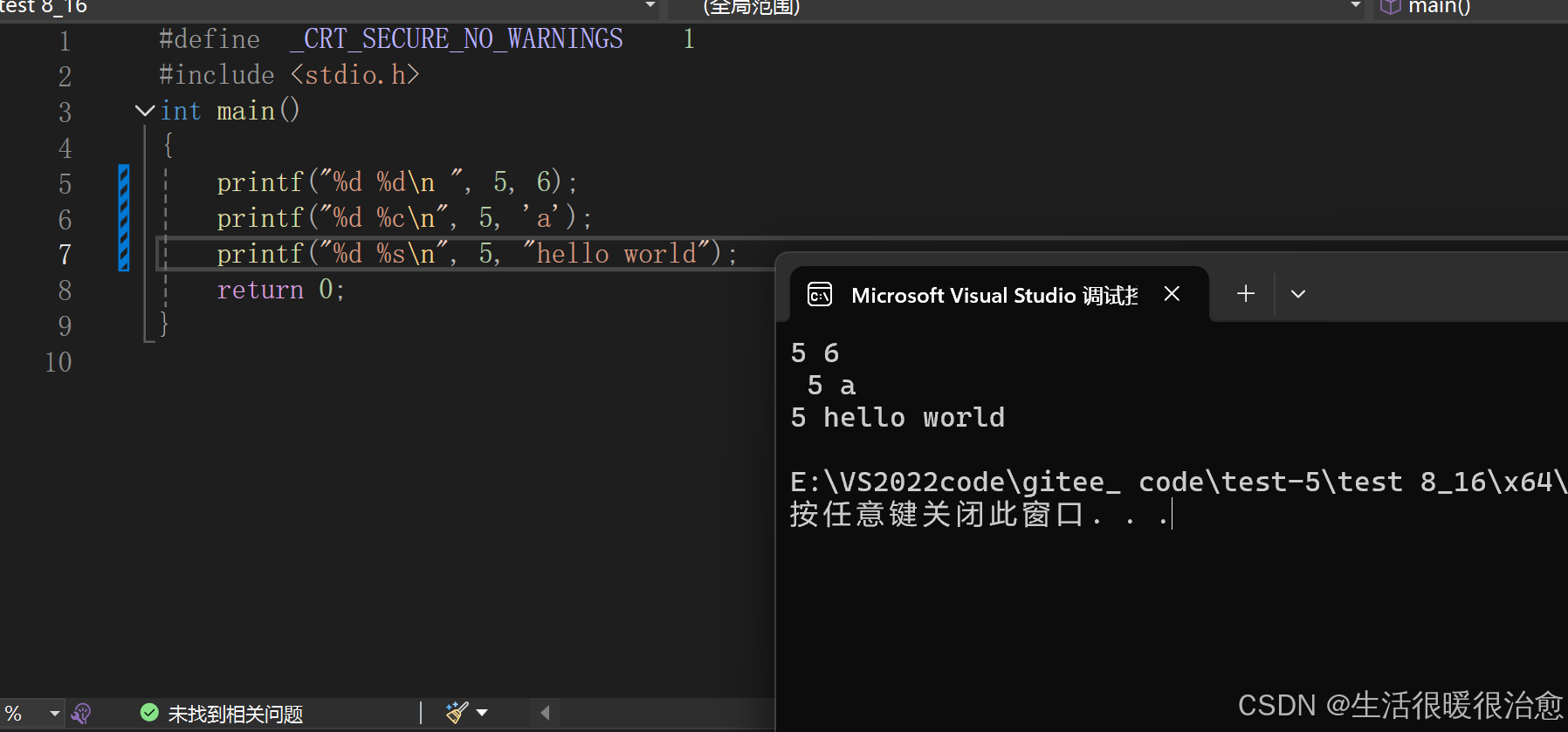The height and width of the screenshot is (732, 1568).
Task: Open the code cleanup dropdown arrow
Action: (x=482, y=713)
